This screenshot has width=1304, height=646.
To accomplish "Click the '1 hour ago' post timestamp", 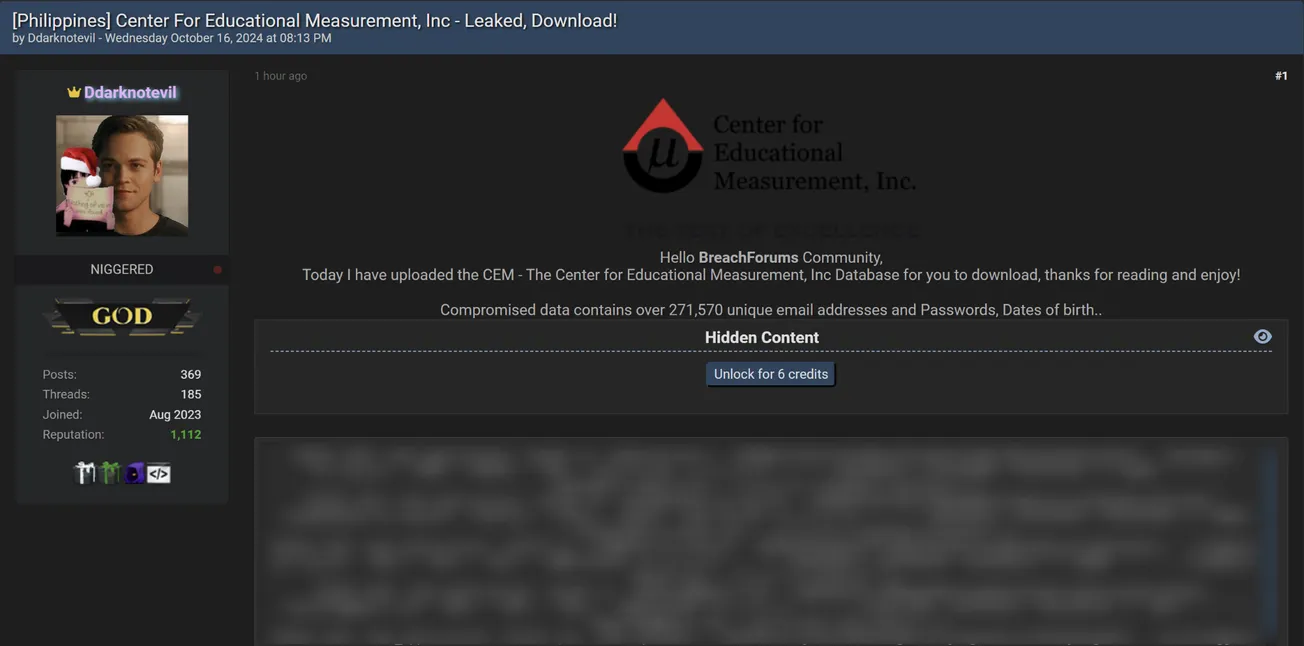I will [280, 76].
